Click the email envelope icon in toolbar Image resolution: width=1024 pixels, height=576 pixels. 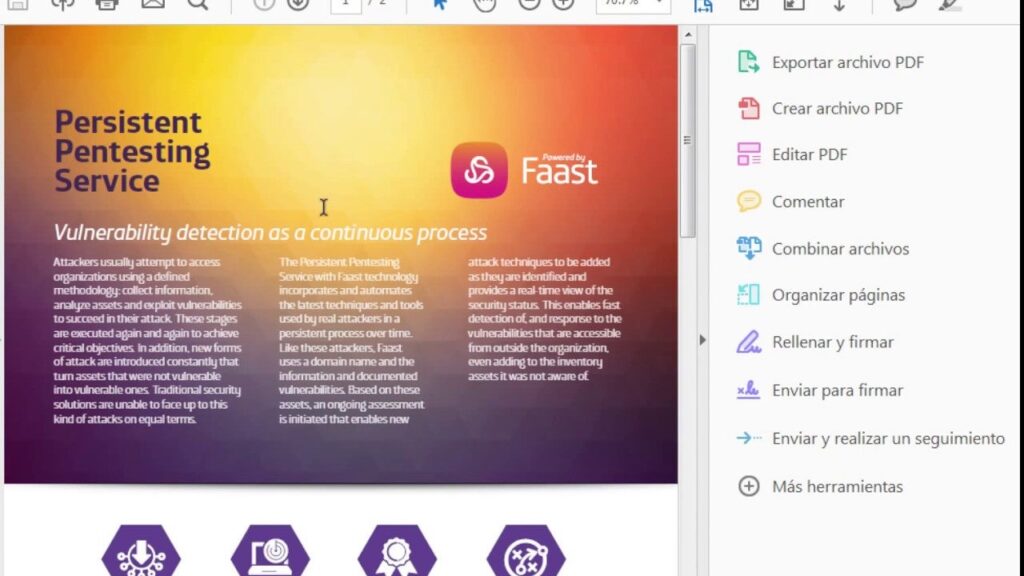pyautogui.click(x=152, y=4)
